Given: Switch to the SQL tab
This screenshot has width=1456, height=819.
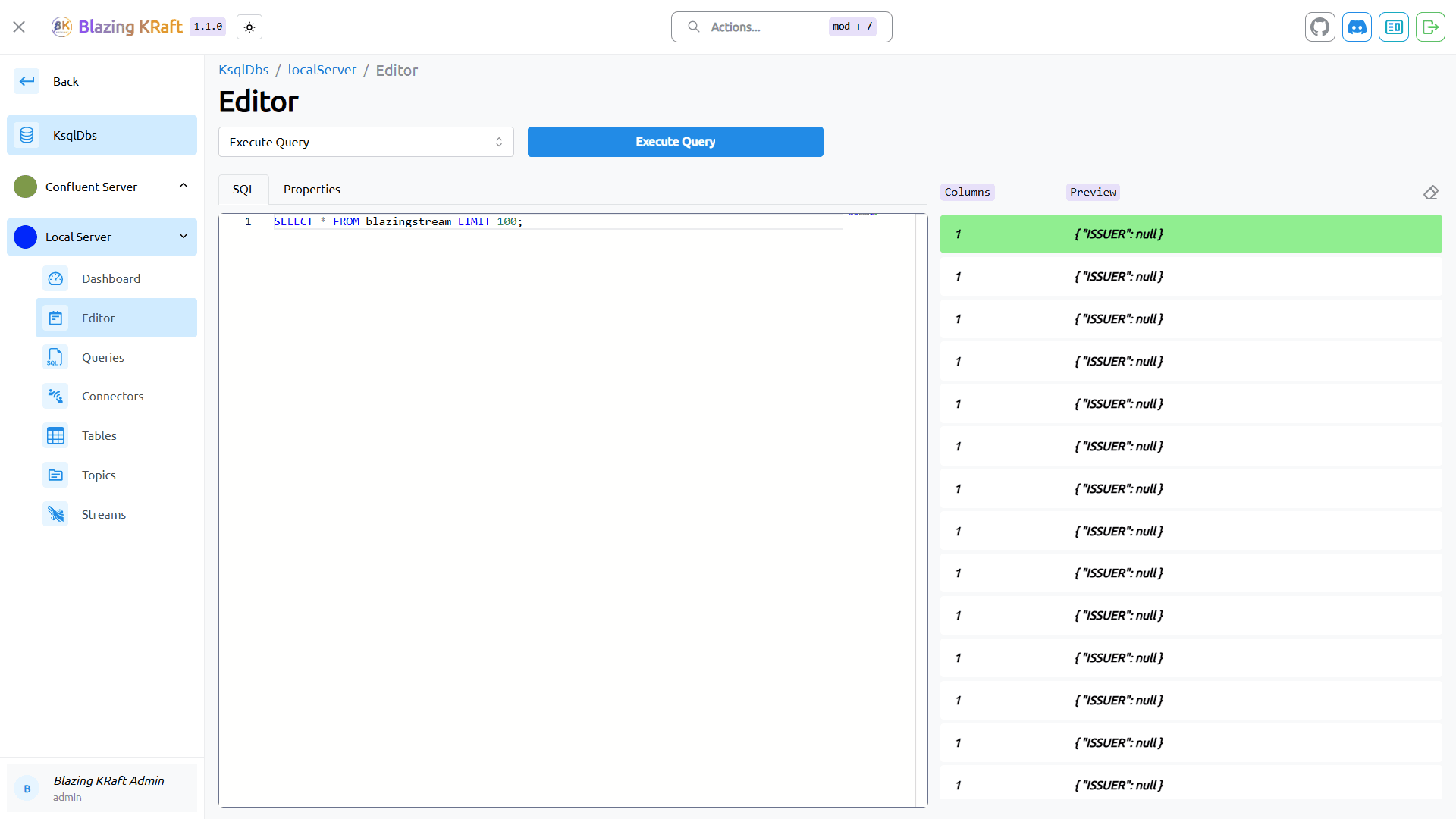Looking at the screenshot, I should click(x=243, y=189).
